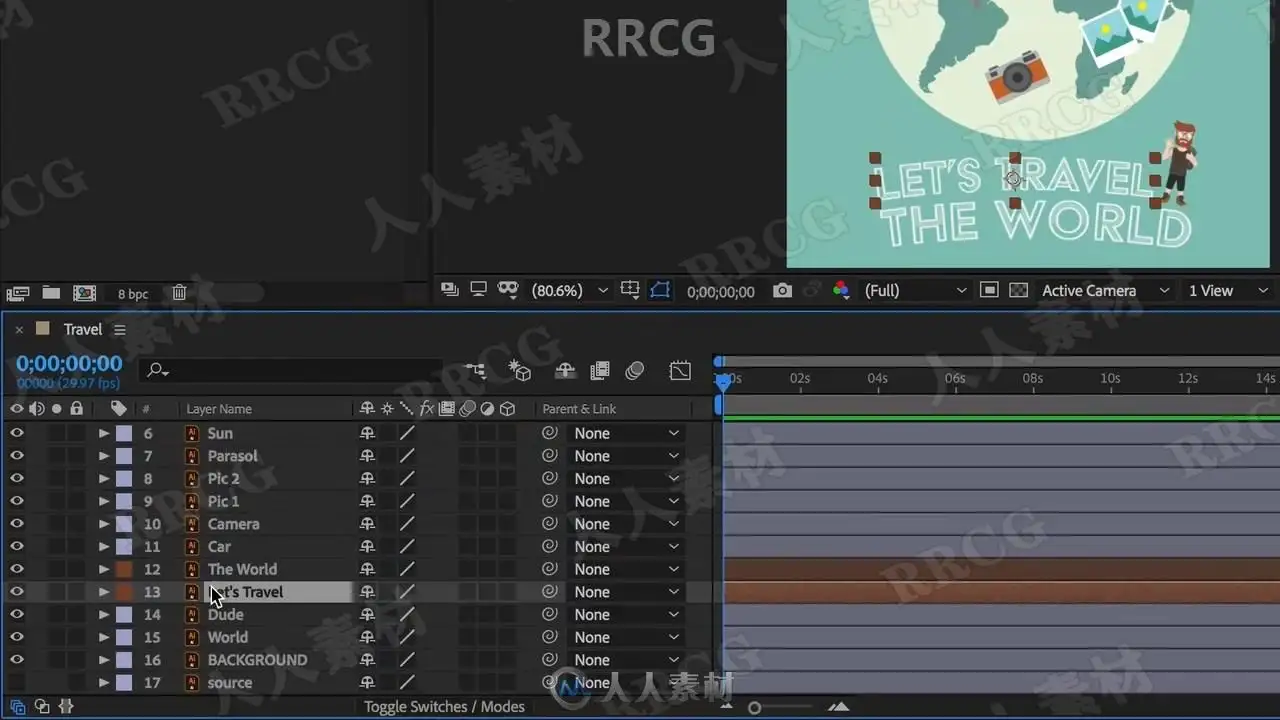The height and width of the screenshot is (720, 1280).
Task: Click the show channel RGB icon
Action: pos(840,291)
